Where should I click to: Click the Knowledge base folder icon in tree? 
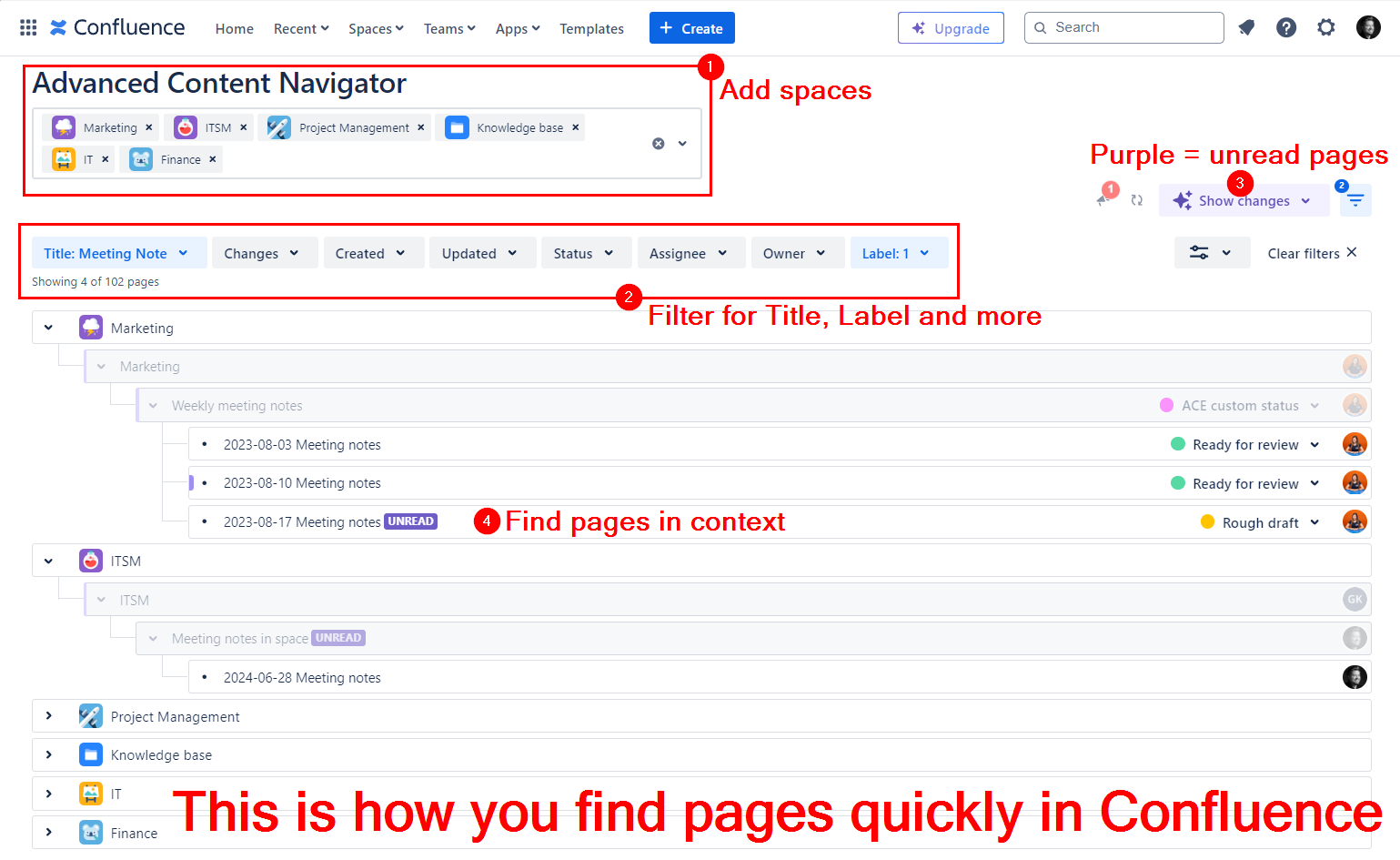[91, 754]
